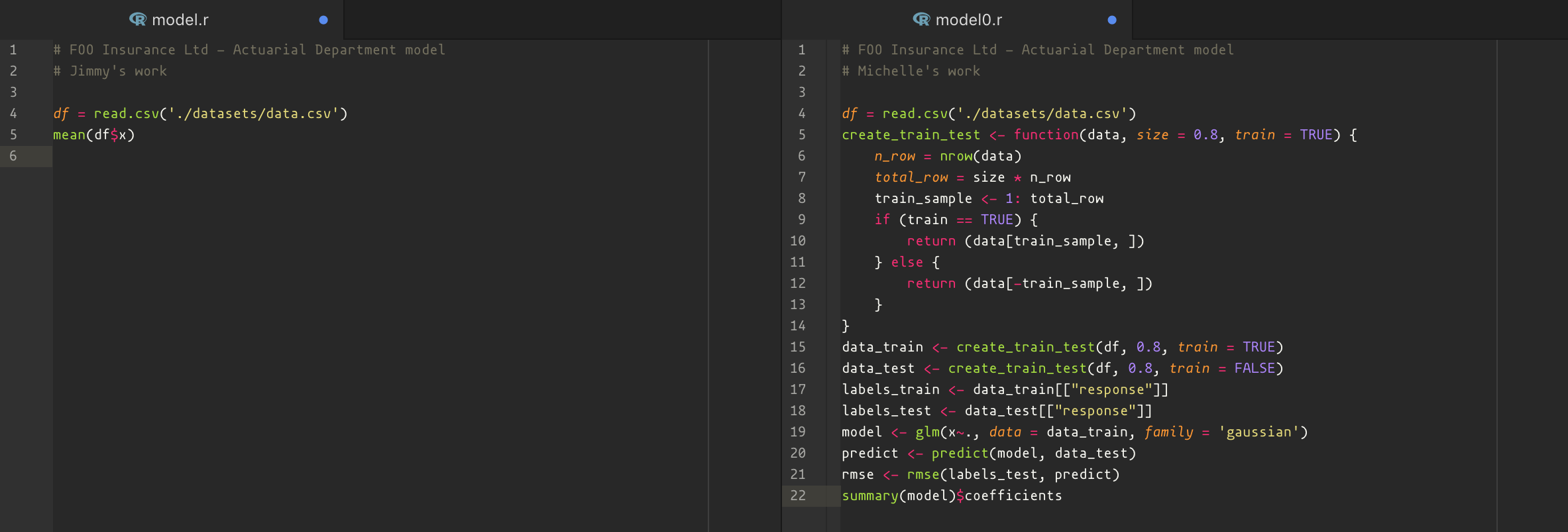Viewport: 1568px width, 532px height.
Task: Click summary(model)$coefficients on the last line
Action: (x=952, y=496)
